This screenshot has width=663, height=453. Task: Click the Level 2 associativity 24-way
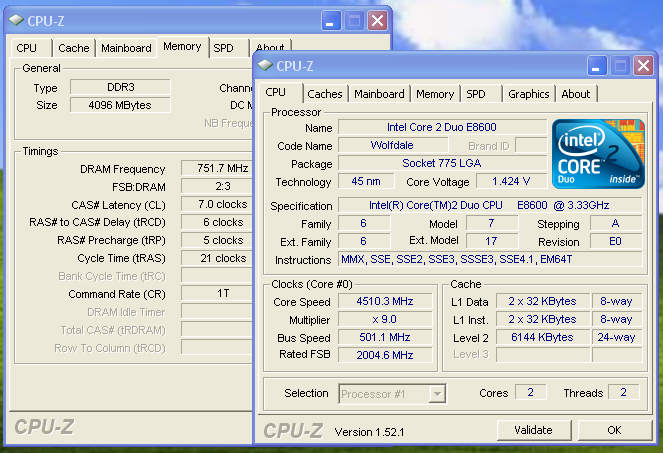click(x=616, y=337)
